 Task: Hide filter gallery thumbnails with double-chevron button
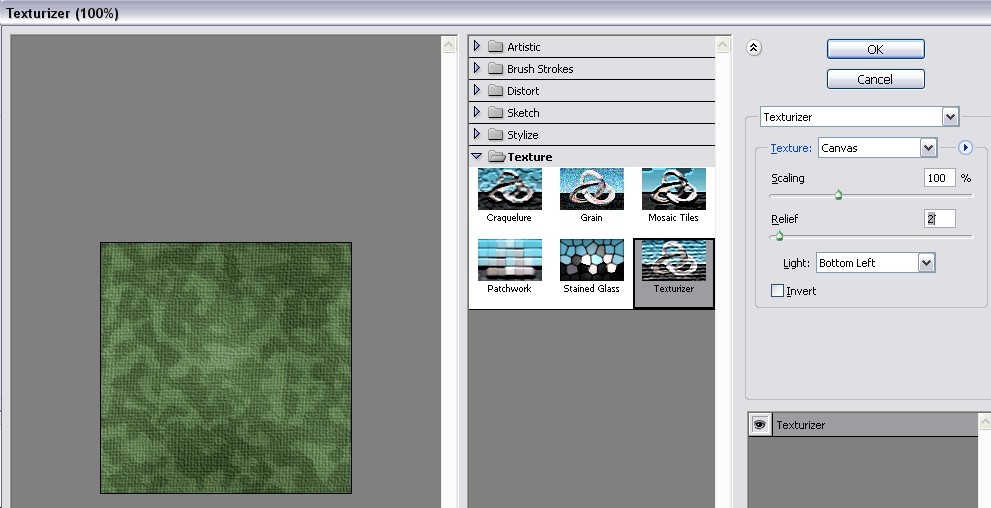(753, 48)
